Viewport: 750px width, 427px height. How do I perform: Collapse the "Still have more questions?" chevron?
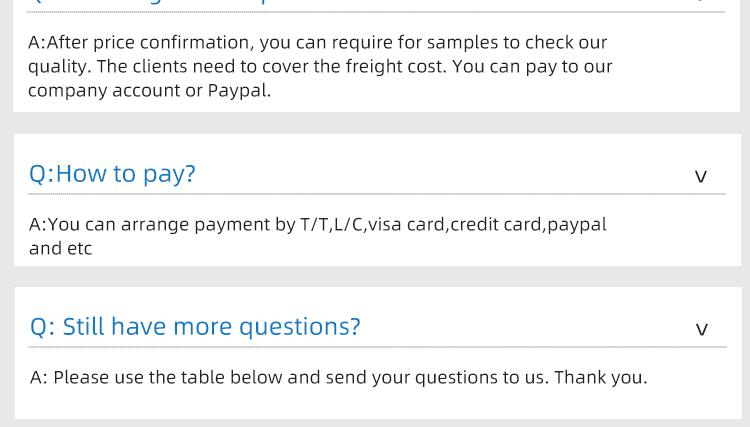pyautogui.click(x=701, y=329)
